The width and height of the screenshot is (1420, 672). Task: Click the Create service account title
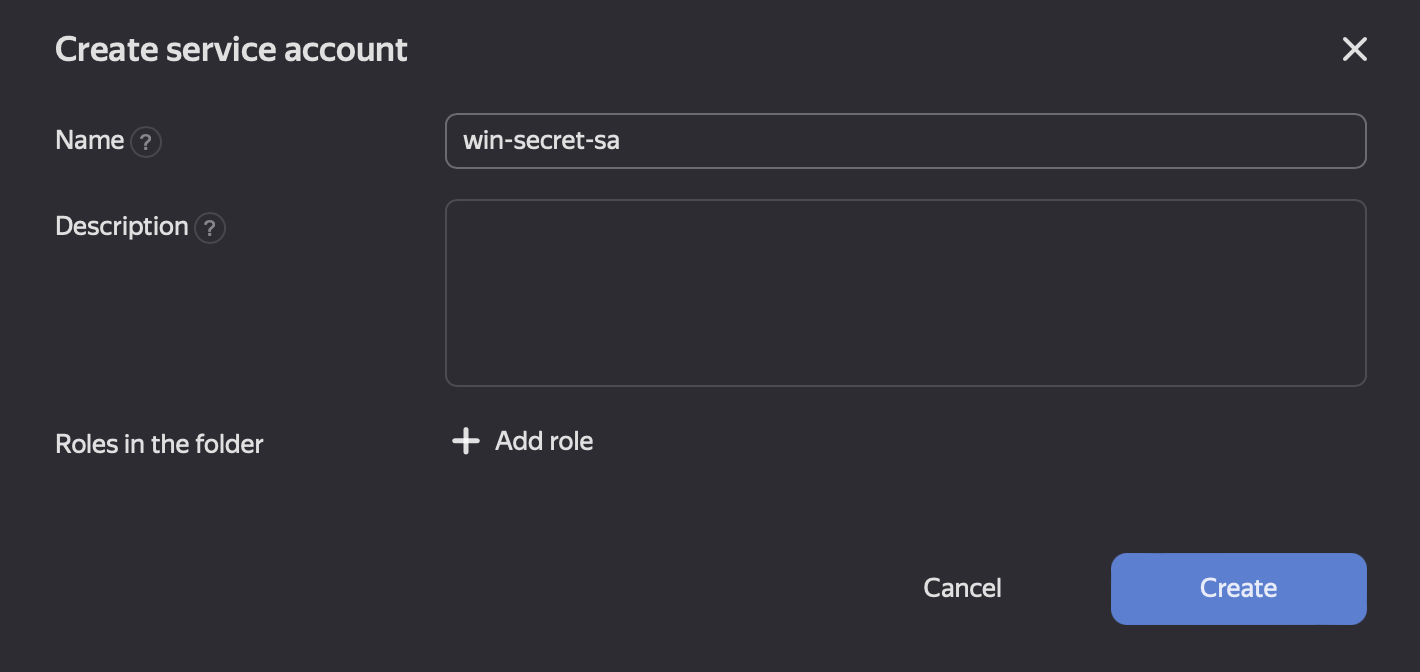tap(231, 50)
